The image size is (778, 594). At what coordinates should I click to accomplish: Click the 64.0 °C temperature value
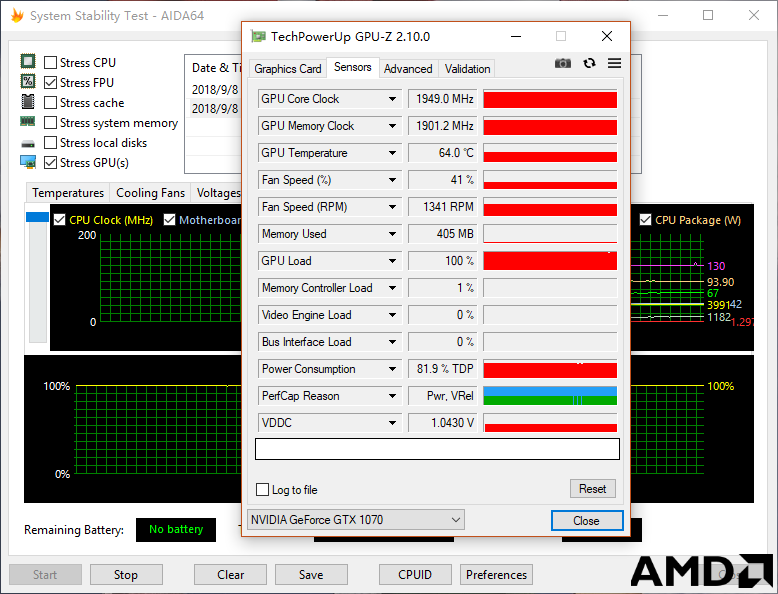coord(443,153)
